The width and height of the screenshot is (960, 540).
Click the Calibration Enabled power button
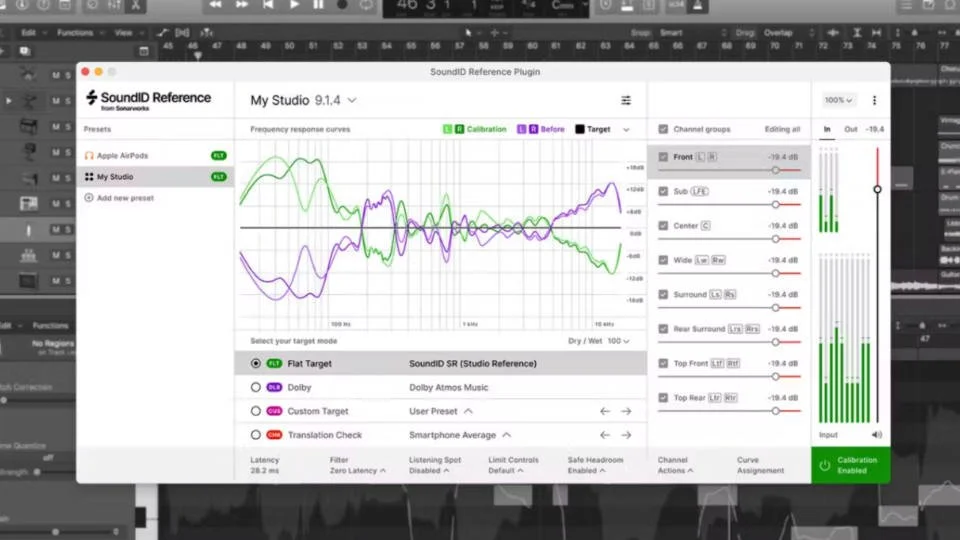click(851, 465)
